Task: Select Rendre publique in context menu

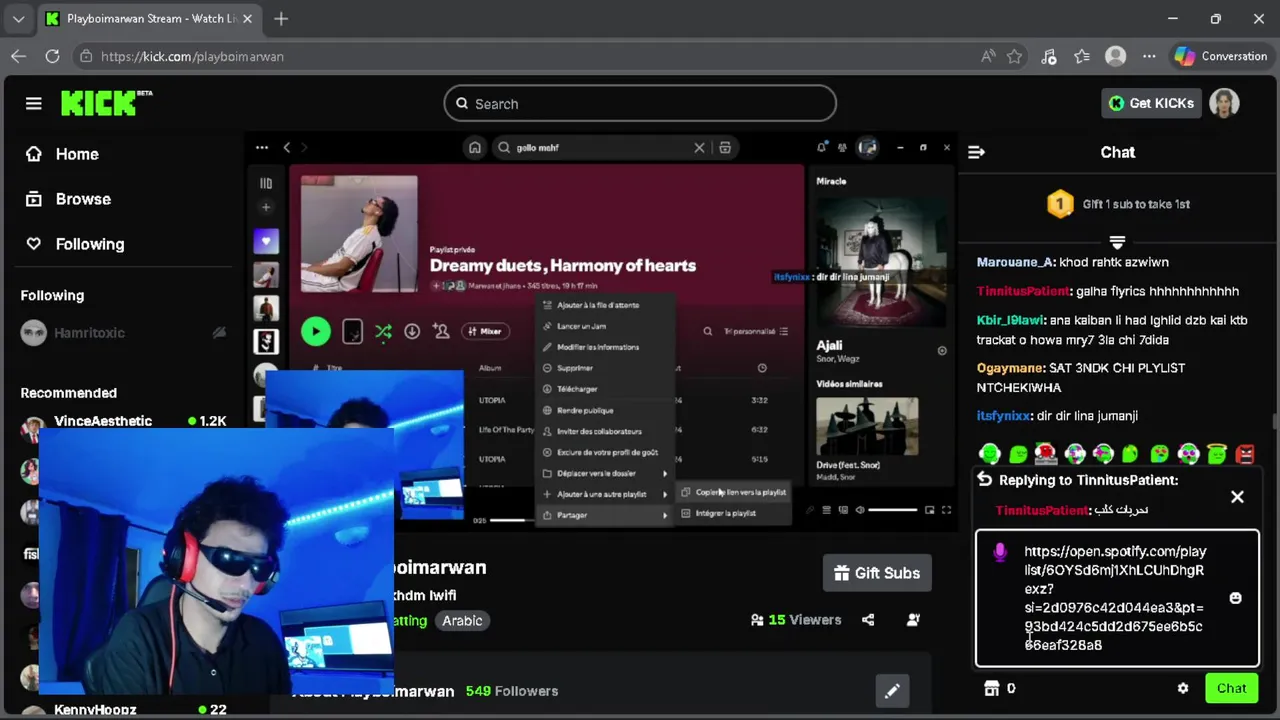Action: [x=604, y=410]
